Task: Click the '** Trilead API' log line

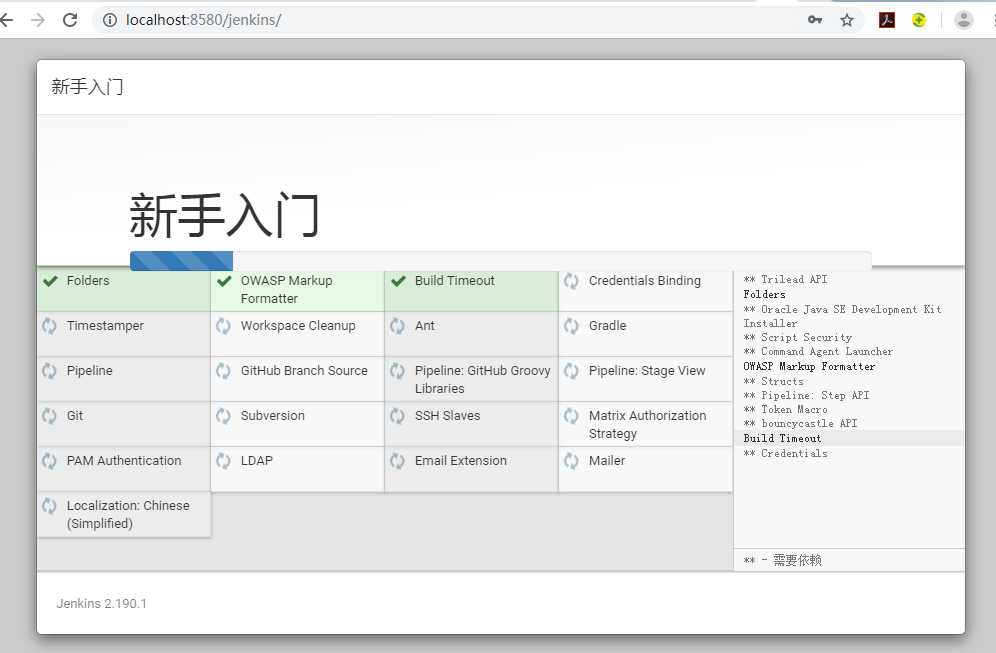Action: click(786, 279)
